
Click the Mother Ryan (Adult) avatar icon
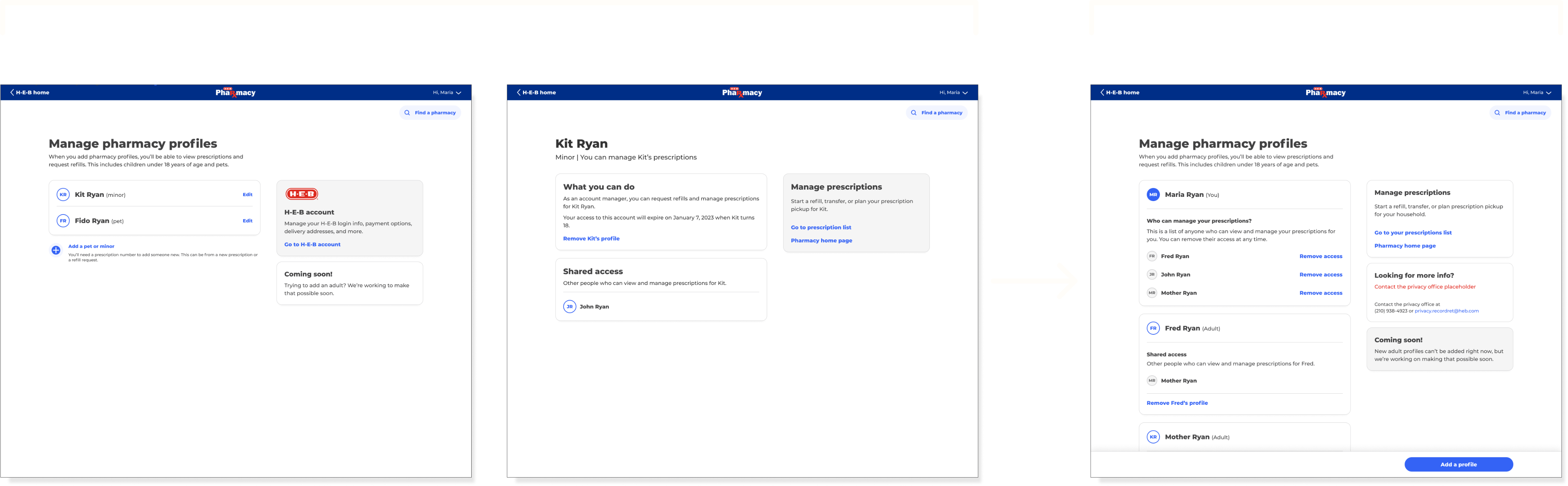coord(1153,437)
